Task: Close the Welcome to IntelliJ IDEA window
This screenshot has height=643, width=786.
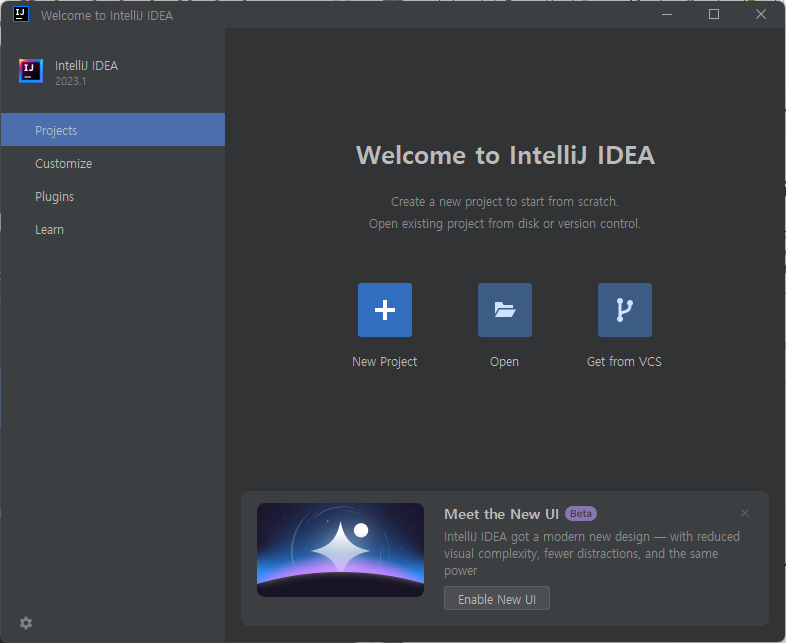Action: pos(761,15)
